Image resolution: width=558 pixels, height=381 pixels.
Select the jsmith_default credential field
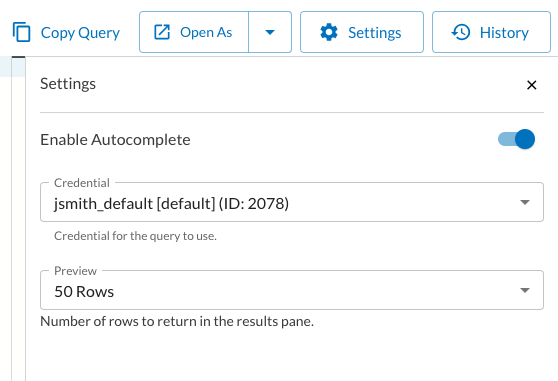tap(292, 202)
